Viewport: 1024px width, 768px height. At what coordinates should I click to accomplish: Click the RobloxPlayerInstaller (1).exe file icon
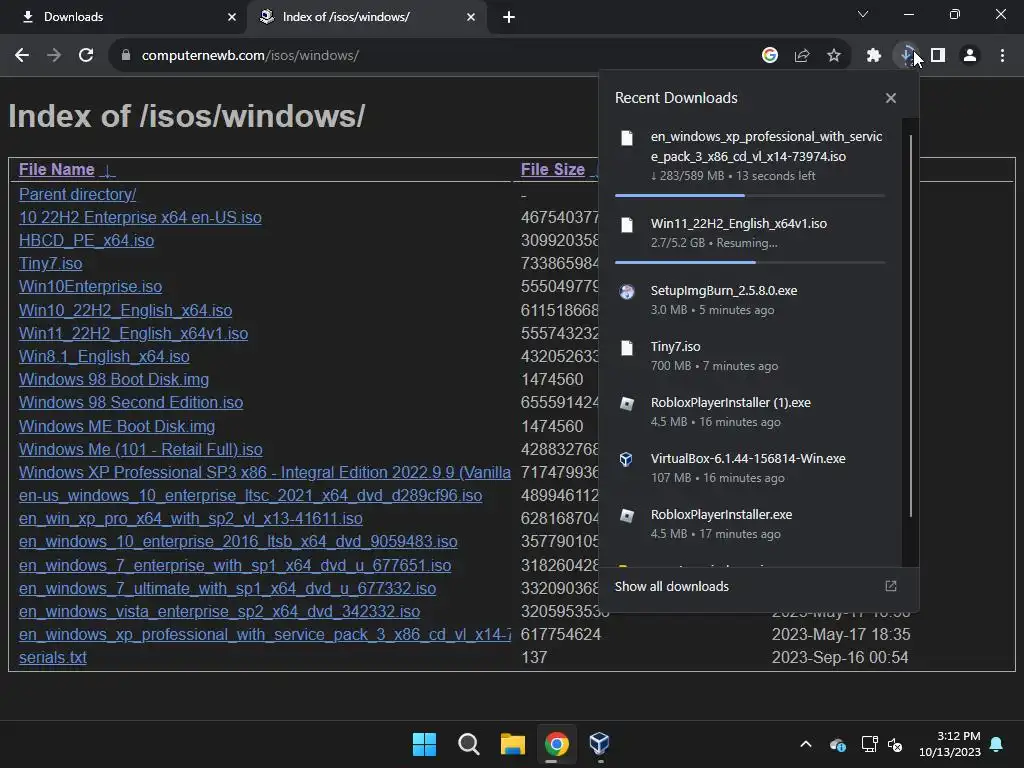(627, 404)
